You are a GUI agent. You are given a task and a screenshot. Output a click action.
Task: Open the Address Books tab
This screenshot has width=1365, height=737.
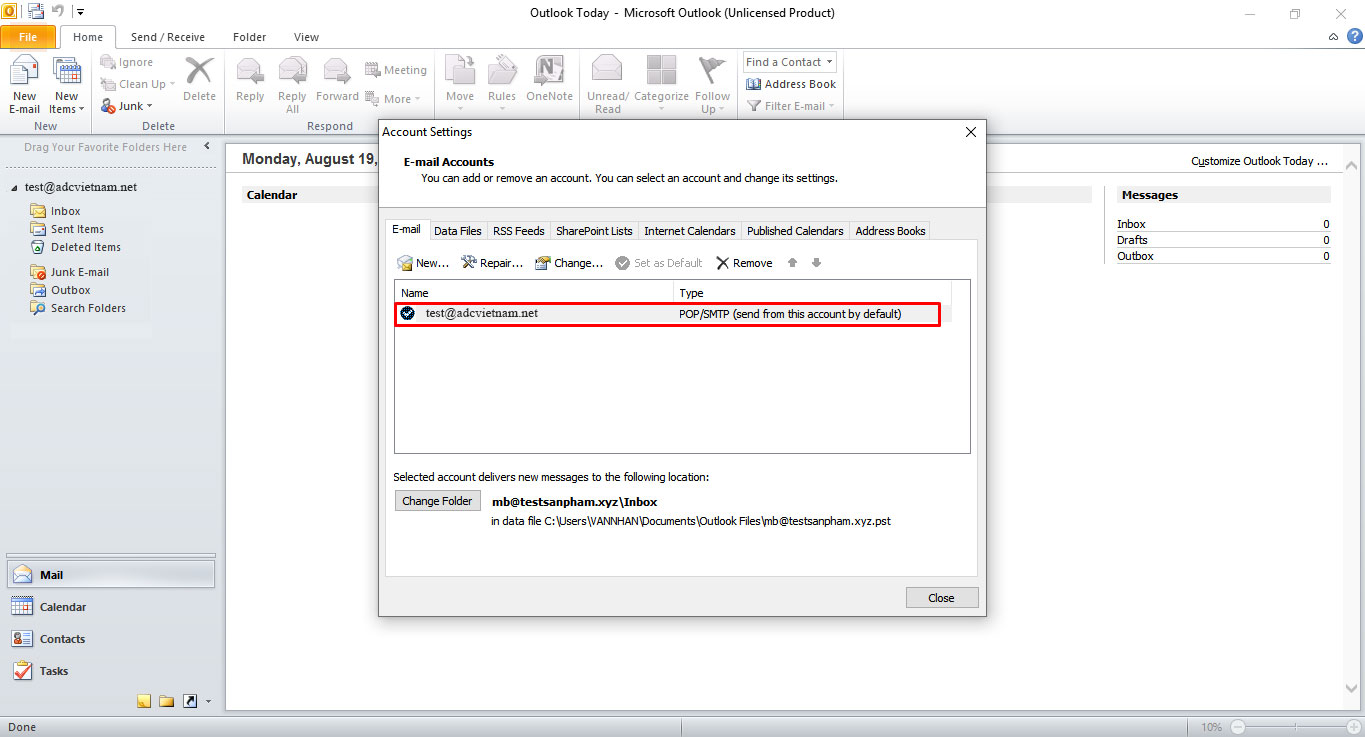pos(890,231)
